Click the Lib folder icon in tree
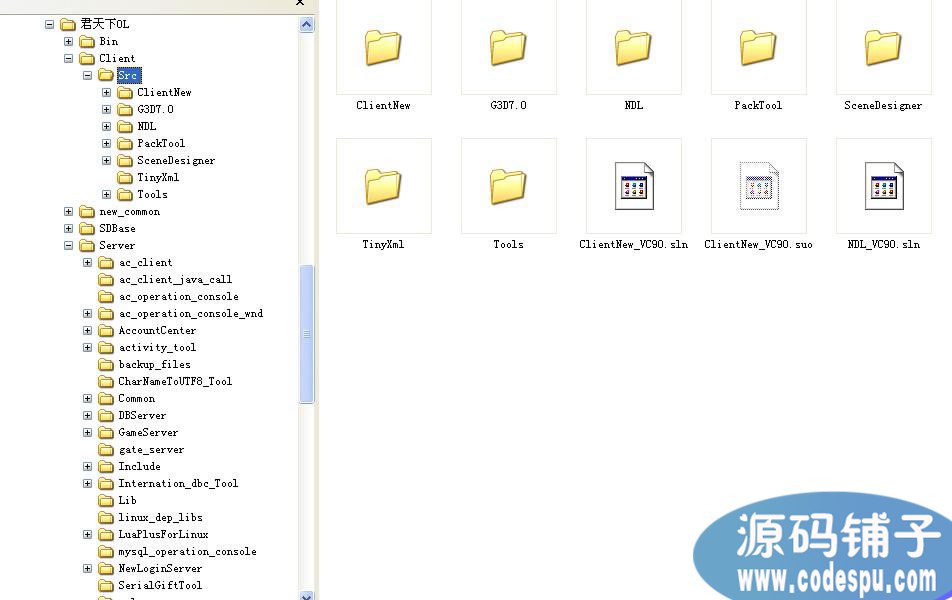Screen dimensions: 952x600 tap(106, 500)
